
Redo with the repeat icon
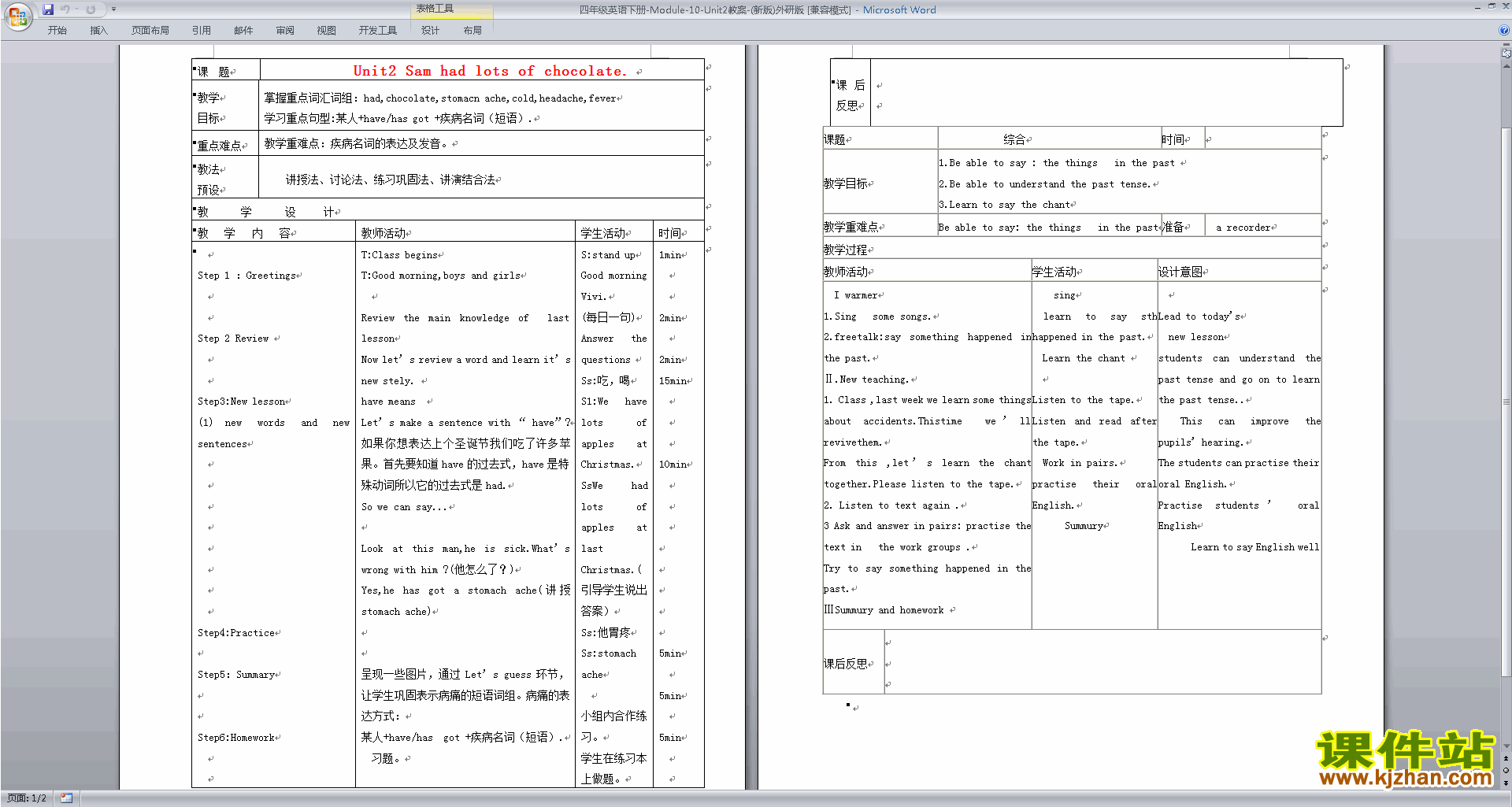click(x=91, y=9)
